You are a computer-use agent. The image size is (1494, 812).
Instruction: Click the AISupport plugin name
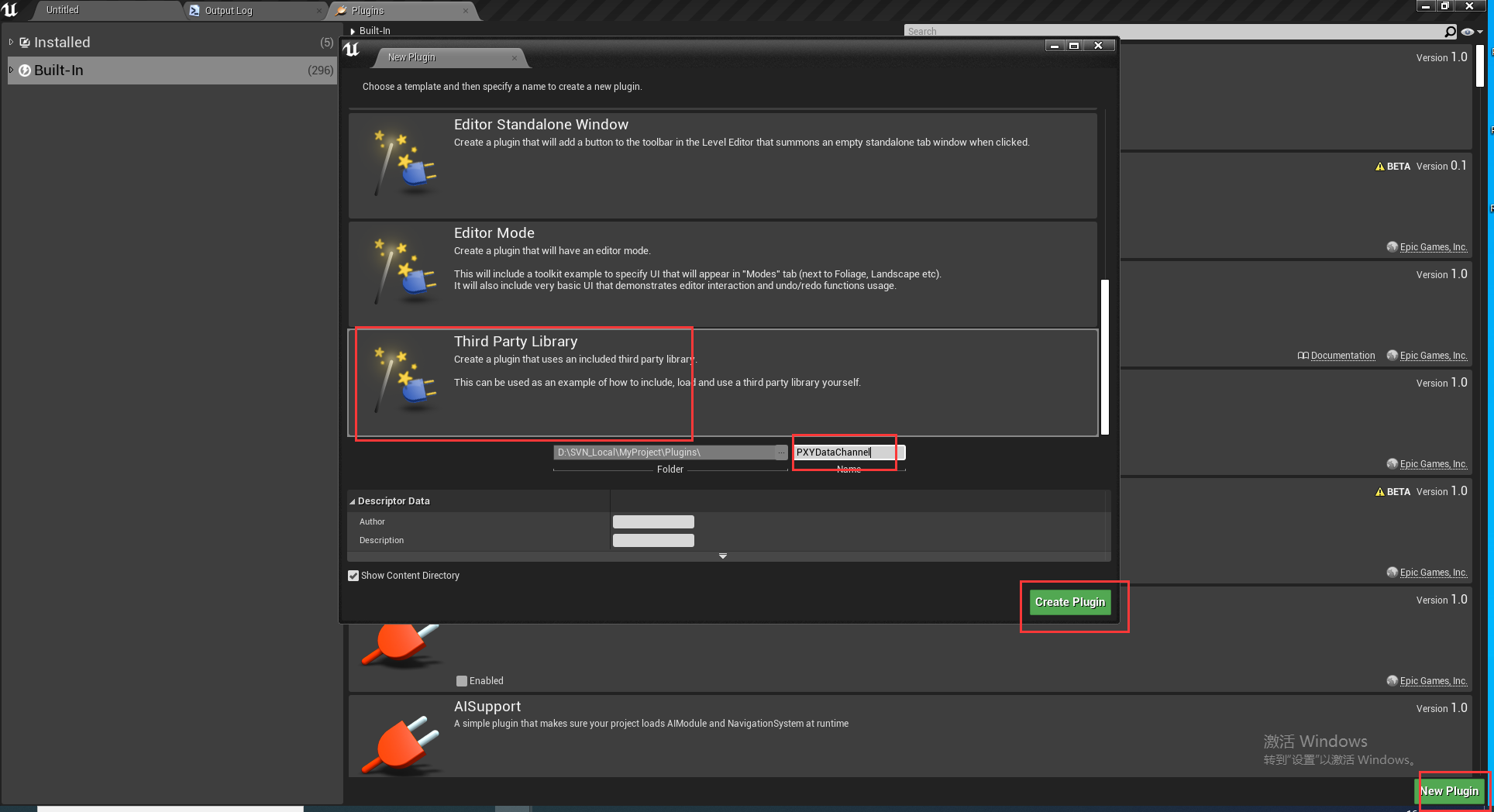[x=487, y=707]
